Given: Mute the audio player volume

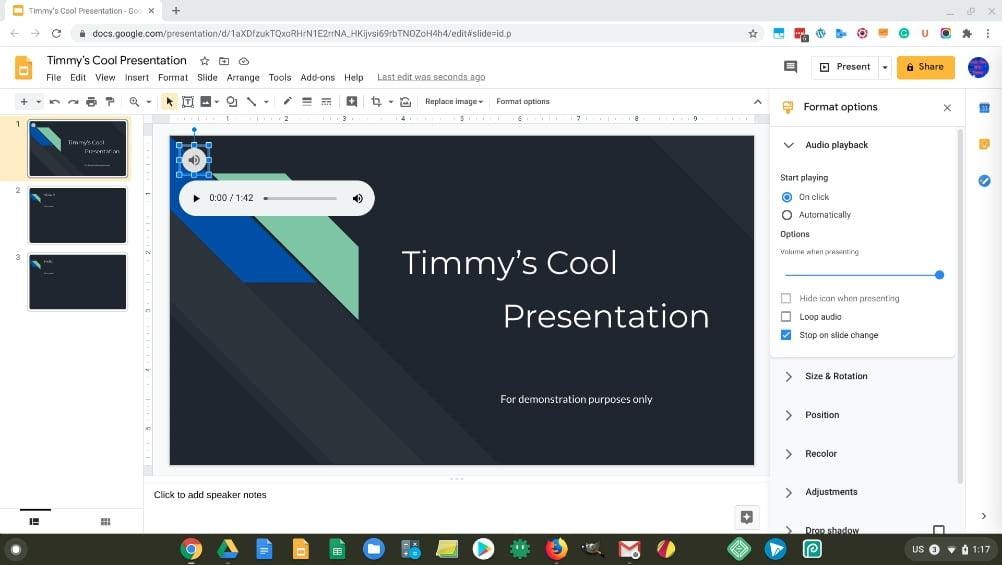Looking at the screenshot, I should pyautogui.click(x=358, y=198).
